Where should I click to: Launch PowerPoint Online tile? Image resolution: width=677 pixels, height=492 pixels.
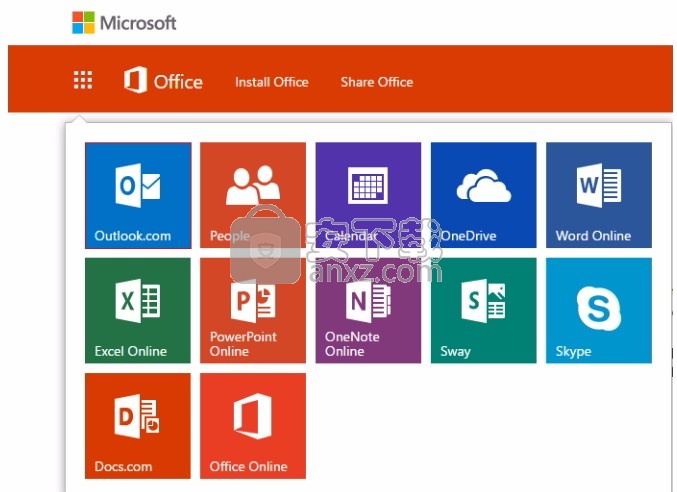(253, 311)
